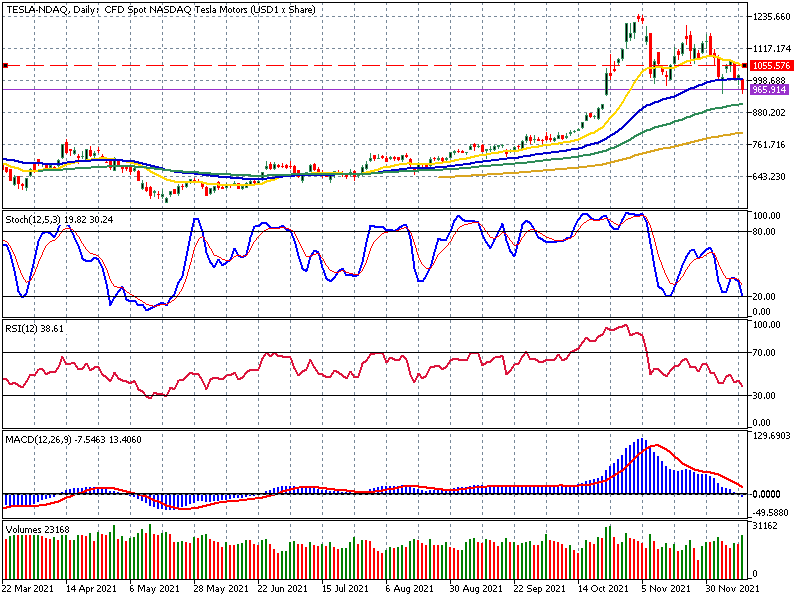800x600 pixels.
Task: Click the 6 Aug 2021 date label
Action: click(x=410, y=589)
